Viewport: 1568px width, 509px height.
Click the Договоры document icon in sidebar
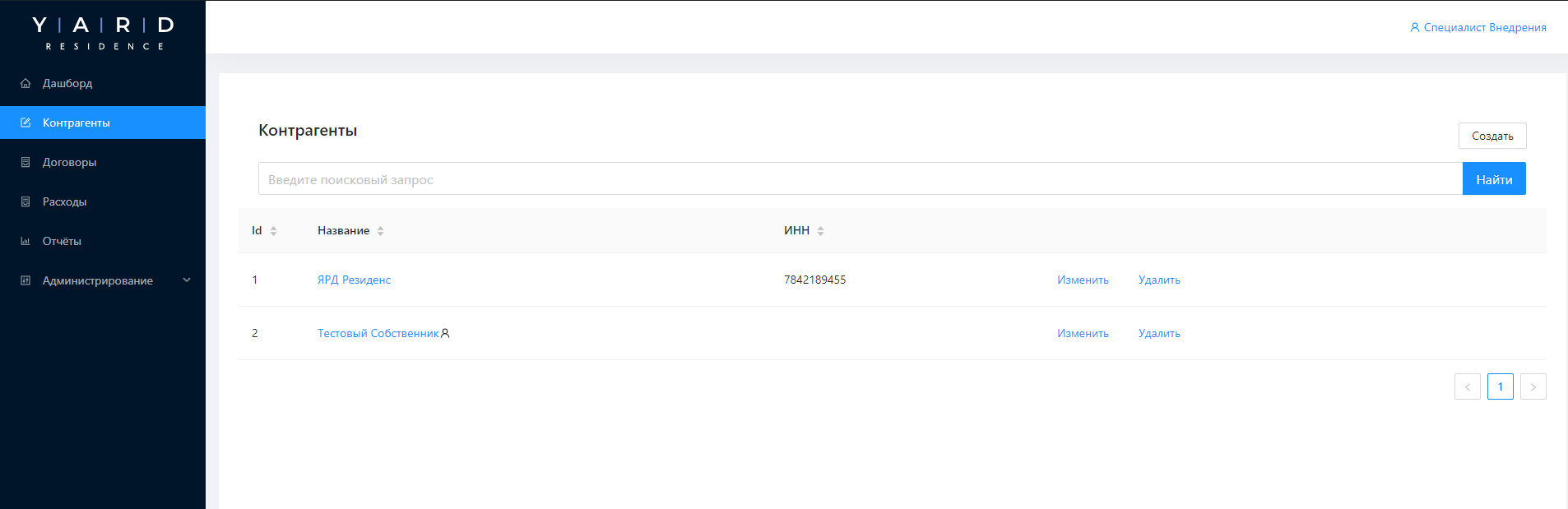click(x=26, y=162)
